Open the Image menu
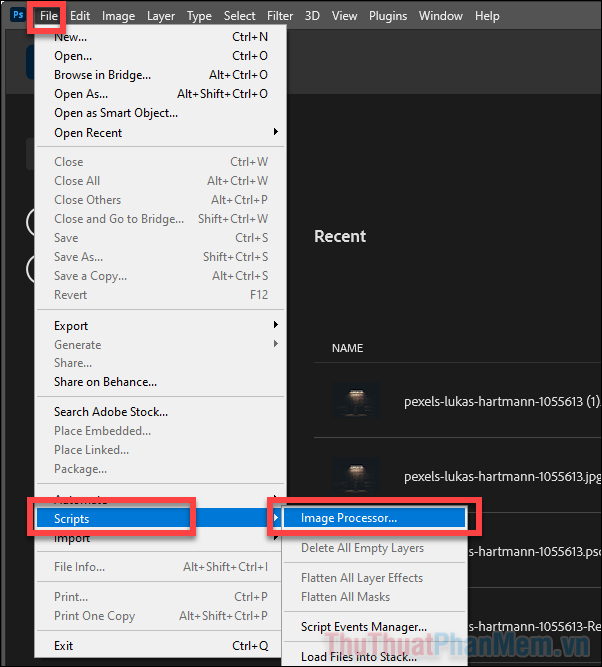The width and height of the screenshot is (602, 667). tap(118, 16)
